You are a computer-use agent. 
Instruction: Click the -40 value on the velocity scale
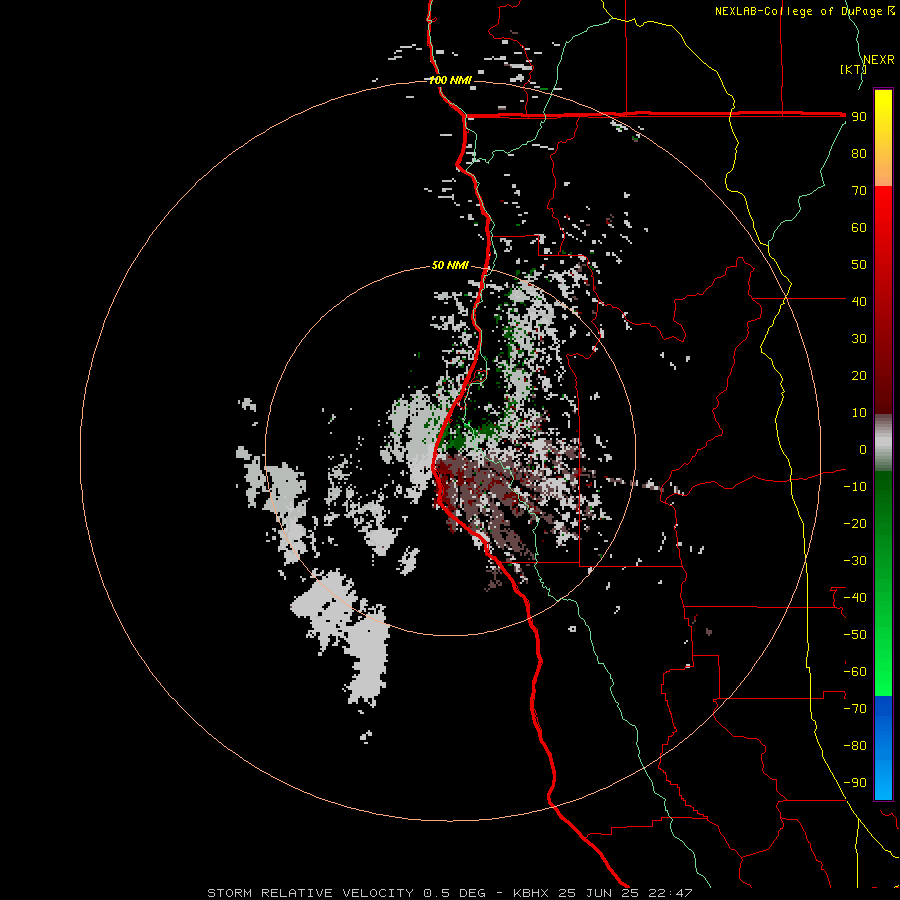coord(855,598)
